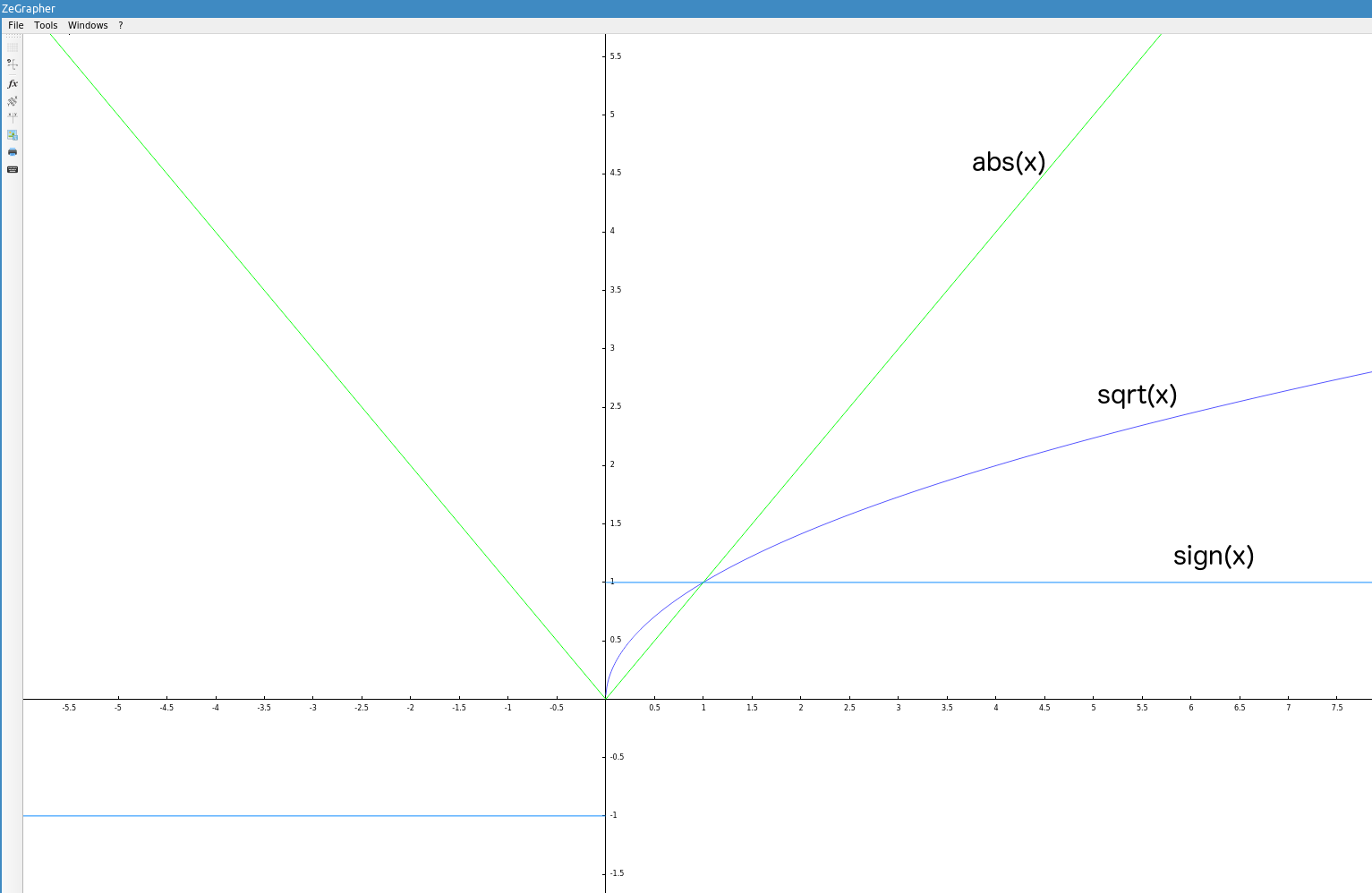Open the ? help menu

[x=121, y=25]
